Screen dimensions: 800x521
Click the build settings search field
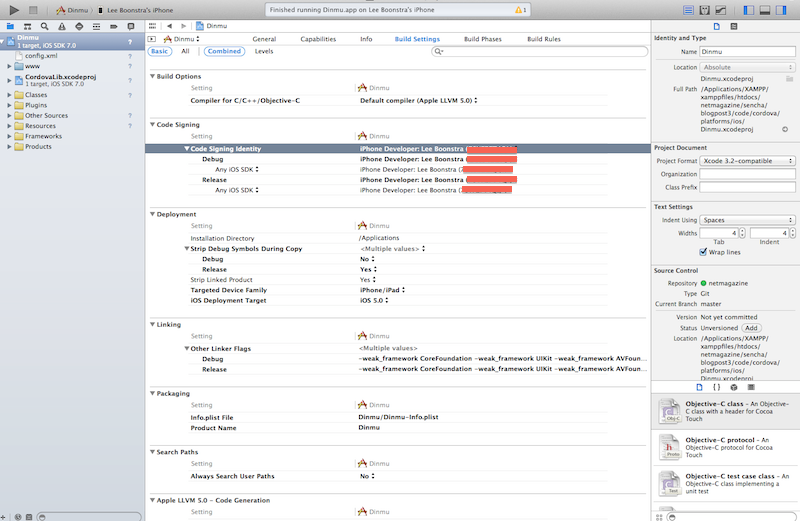pos(540,51)
